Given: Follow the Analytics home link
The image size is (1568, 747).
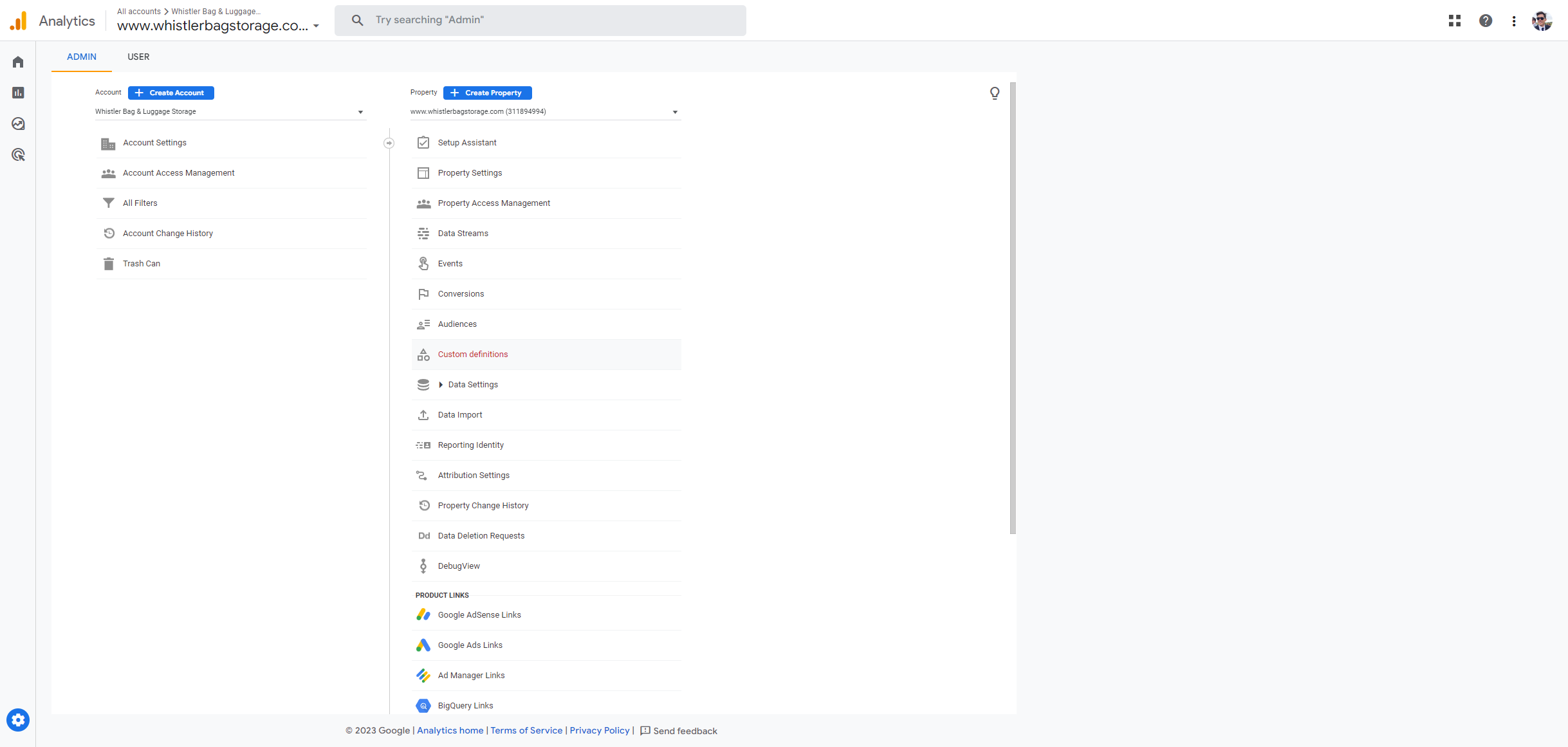Looking at the screenshot, I should tap(450, 730).
